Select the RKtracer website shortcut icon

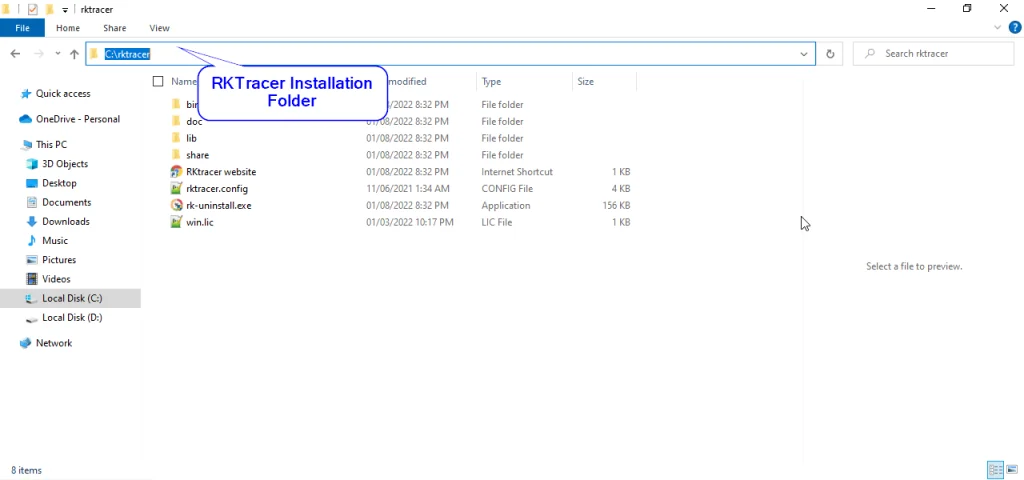coord(176,172)
